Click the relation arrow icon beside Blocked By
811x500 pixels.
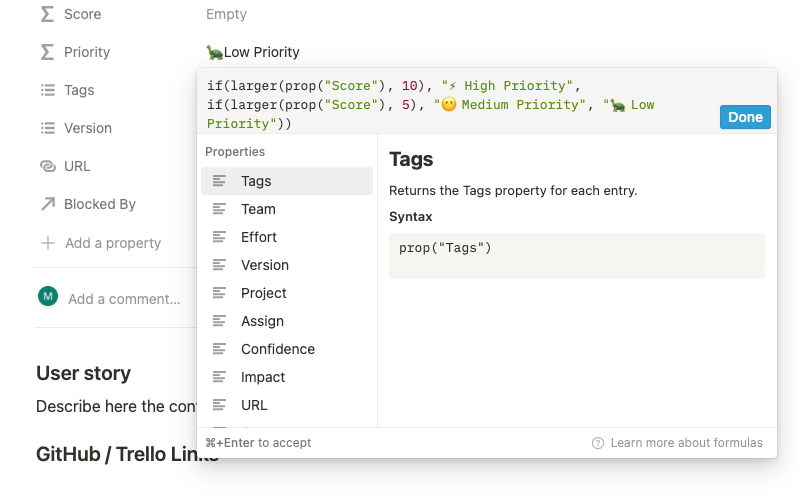click(x=48, y=204)
